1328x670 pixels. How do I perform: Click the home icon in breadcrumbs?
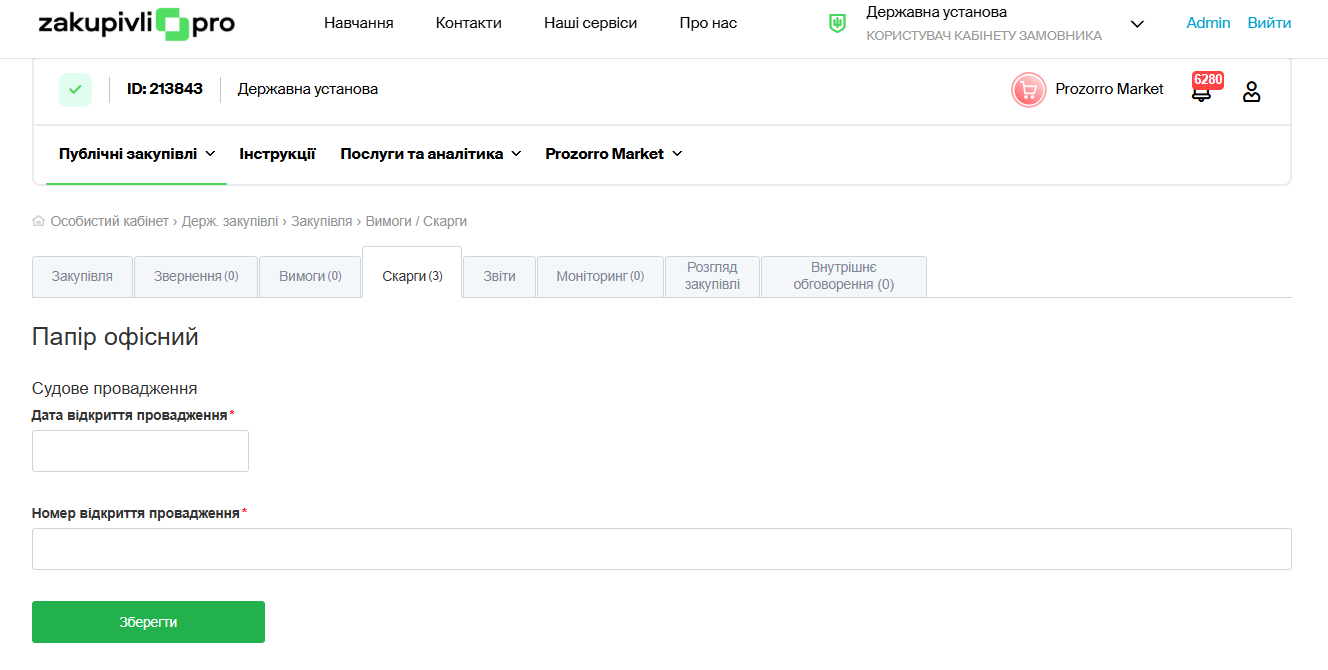click(x=39, y=221)
